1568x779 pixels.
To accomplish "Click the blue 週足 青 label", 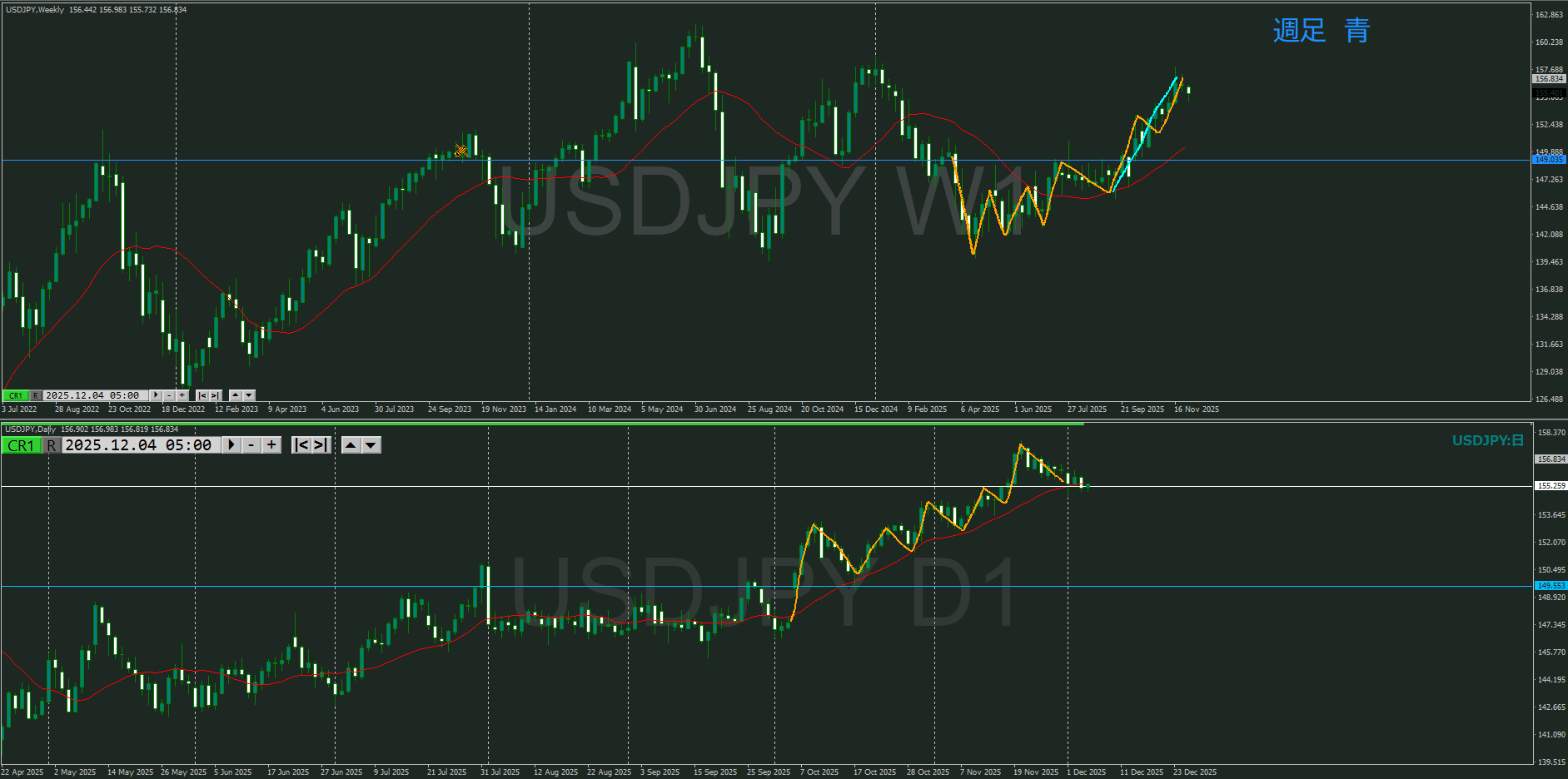I will tap(1321, 31).
